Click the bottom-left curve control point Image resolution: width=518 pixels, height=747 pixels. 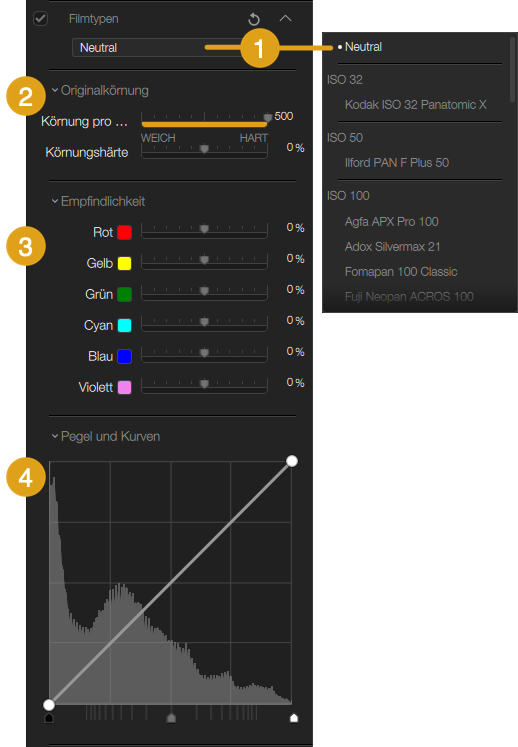49,705
